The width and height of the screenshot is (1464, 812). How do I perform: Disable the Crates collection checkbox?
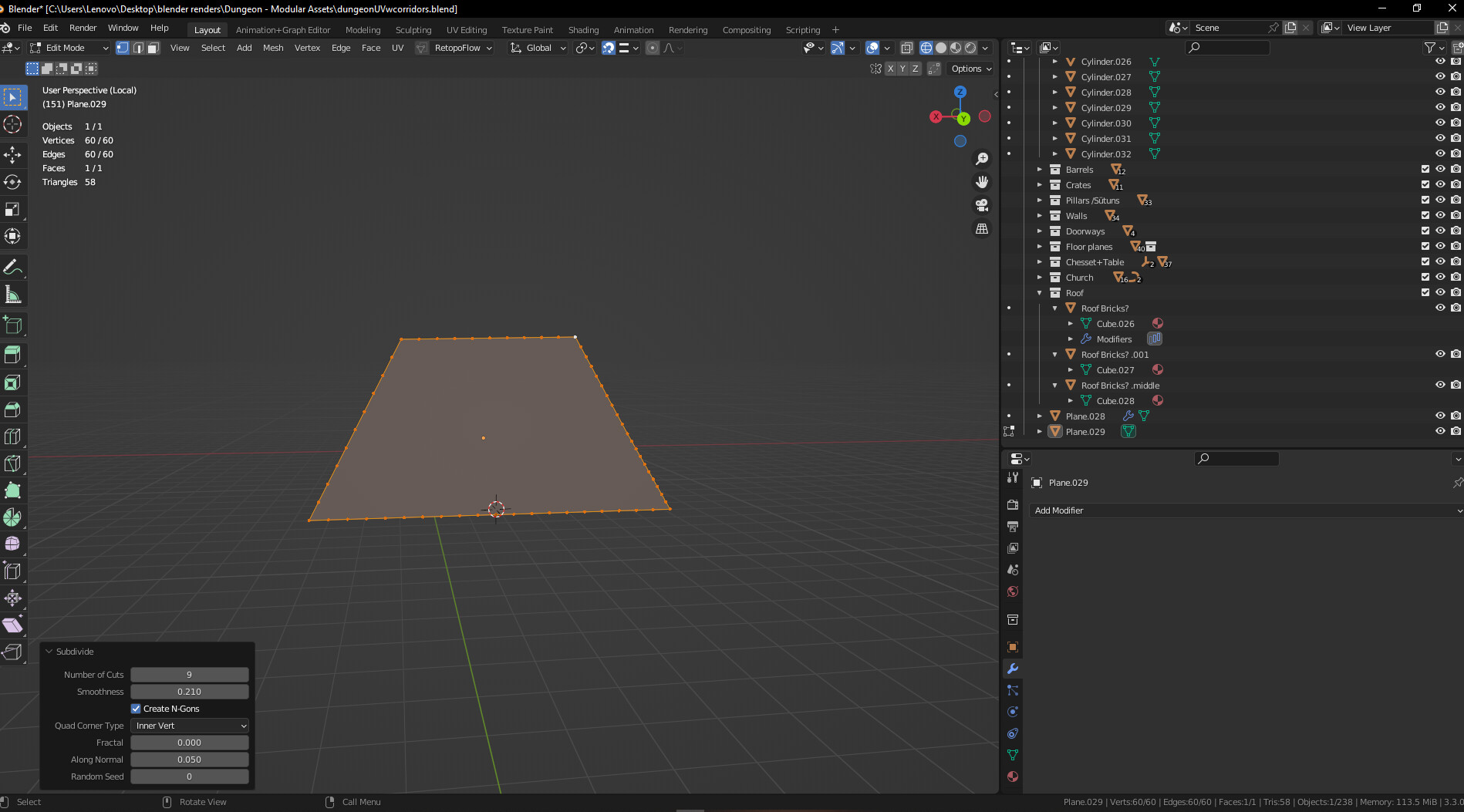click(x=1426, y=184)
